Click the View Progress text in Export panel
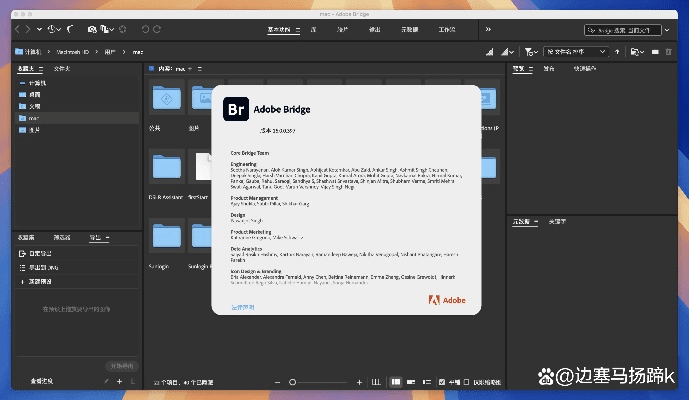 coord(42,382)
